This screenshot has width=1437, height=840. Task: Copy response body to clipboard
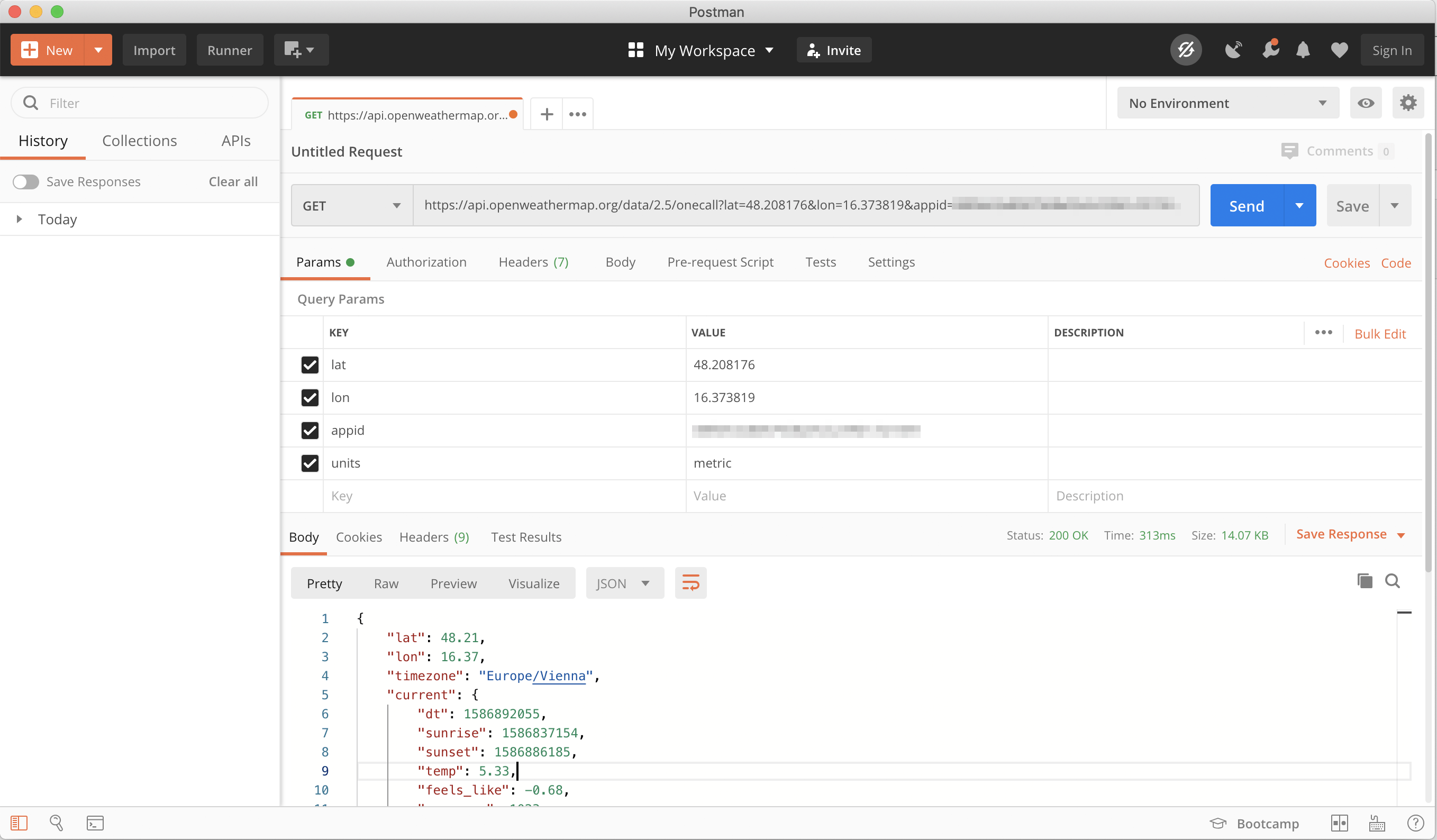1364,580
